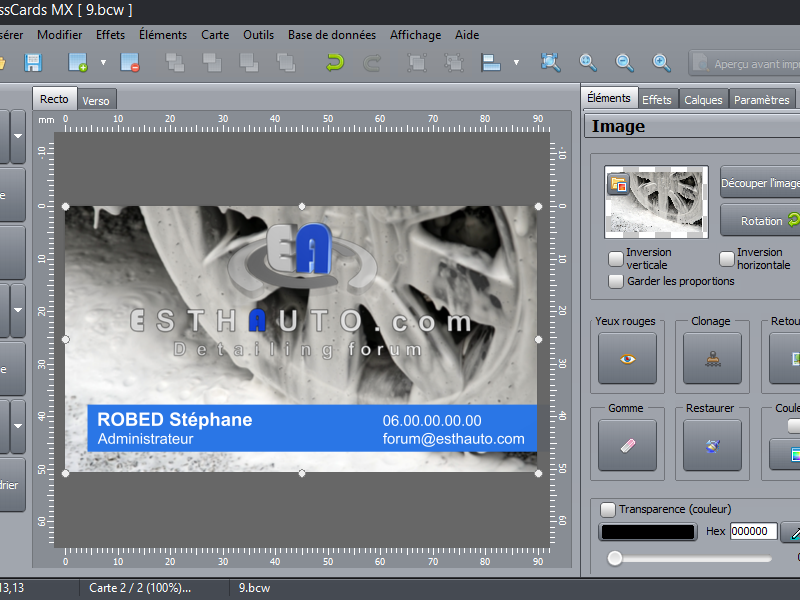Image resolution: width=800 pixels, height=600 pixels.
Task: Click the save floppy disk icon
Action: (33, 63)
